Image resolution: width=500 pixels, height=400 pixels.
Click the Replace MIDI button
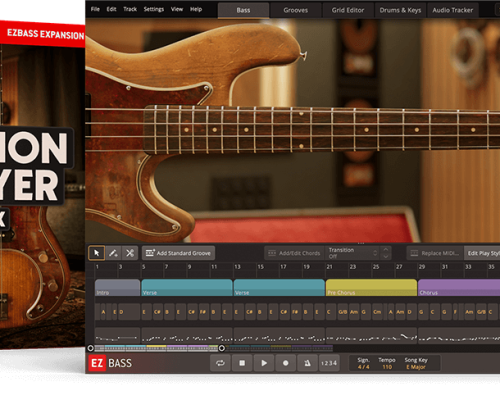click(x=435, y=253)
